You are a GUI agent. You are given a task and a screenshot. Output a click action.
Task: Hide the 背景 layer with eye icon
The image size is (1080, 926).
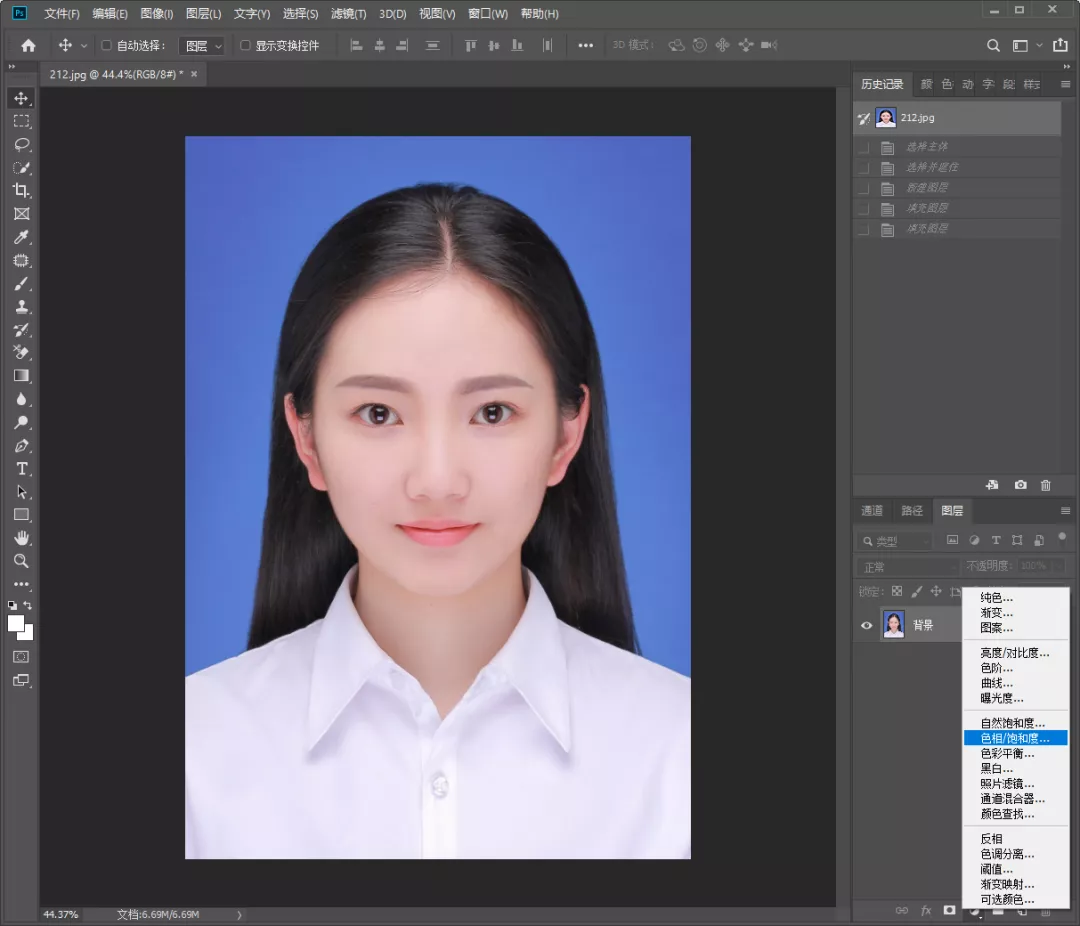[867, 626]
